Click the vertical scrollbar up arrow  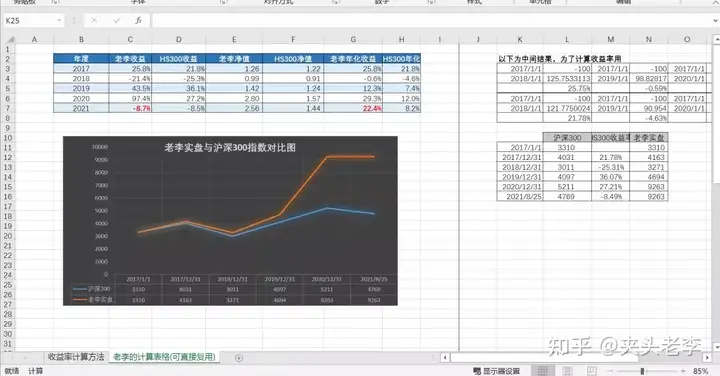716,40
